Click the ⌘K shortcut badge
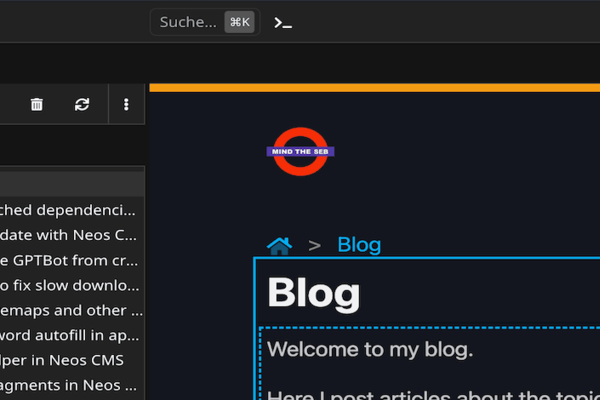 [x=240, y=22]
